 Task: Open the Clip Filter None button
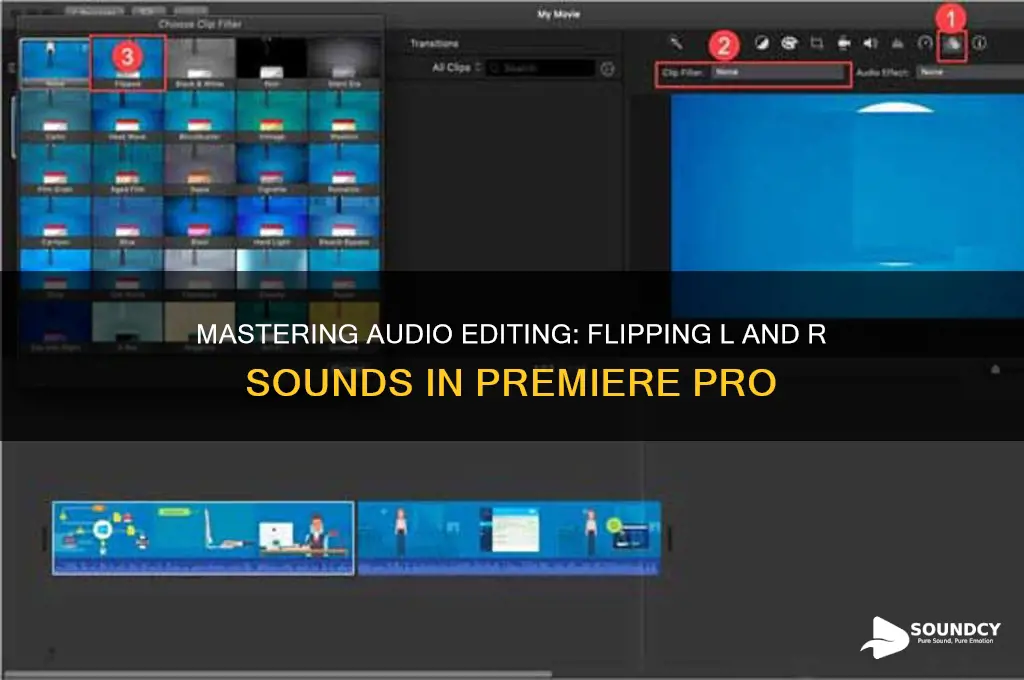coord(778,73)
